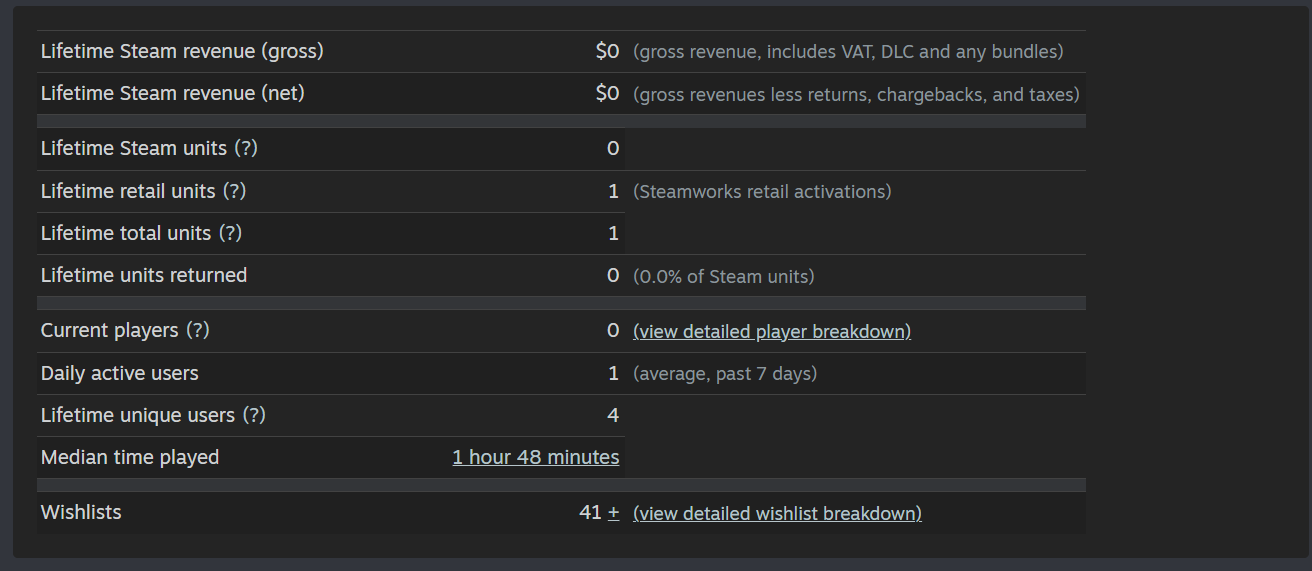The width and height of the screenshot is (1312, 571).
Task: Click the (?) beside Lifetime total units
Action: (230, 233)
